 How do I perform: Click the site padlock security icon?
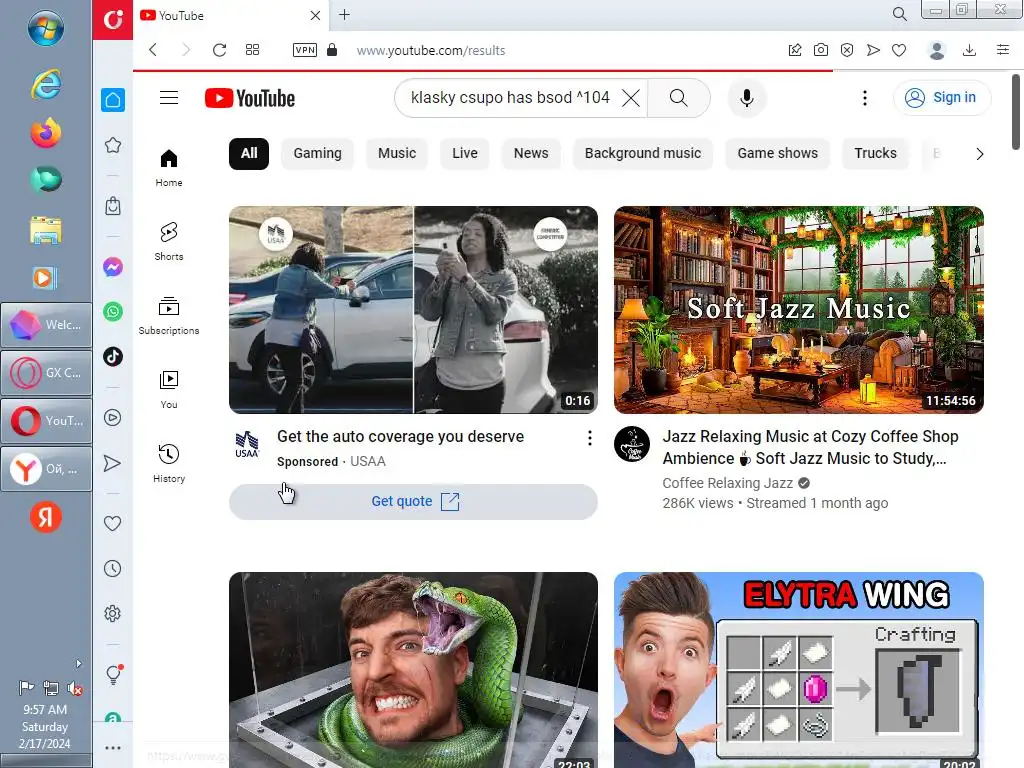tap(332, 50)
